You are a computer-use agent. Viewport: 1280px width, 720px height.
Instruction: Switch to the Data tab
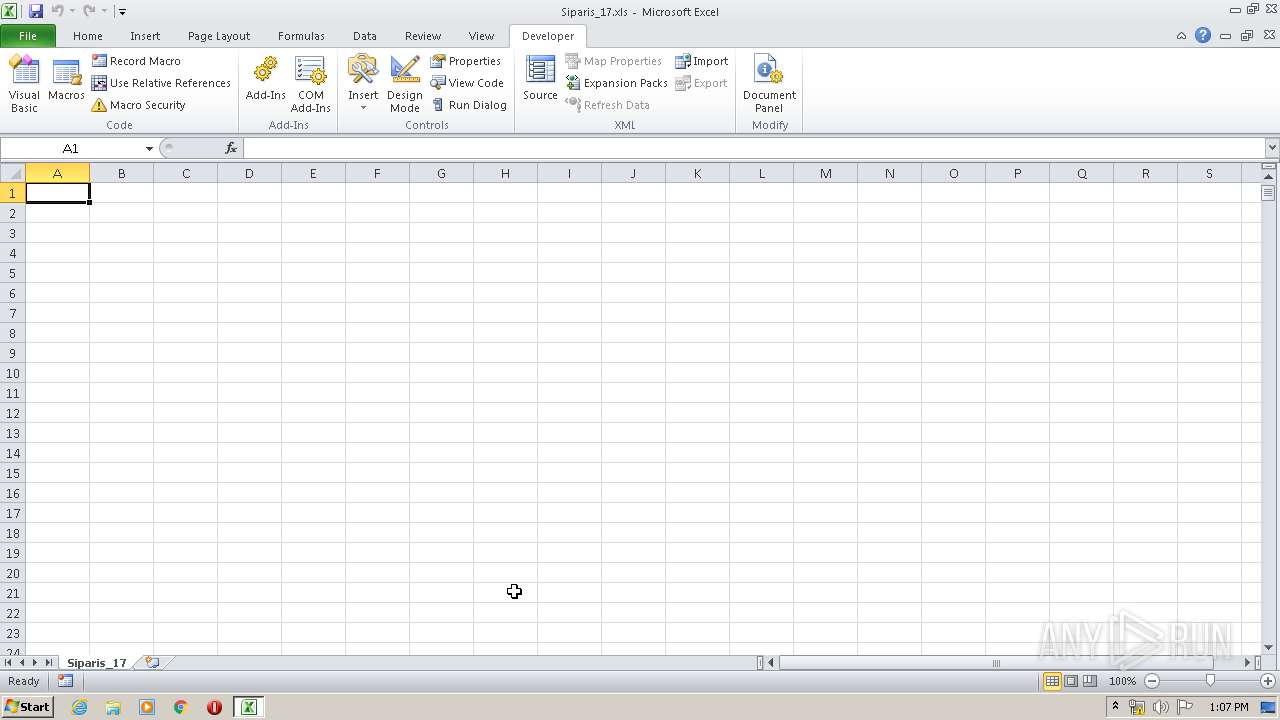tap(365, 36)
